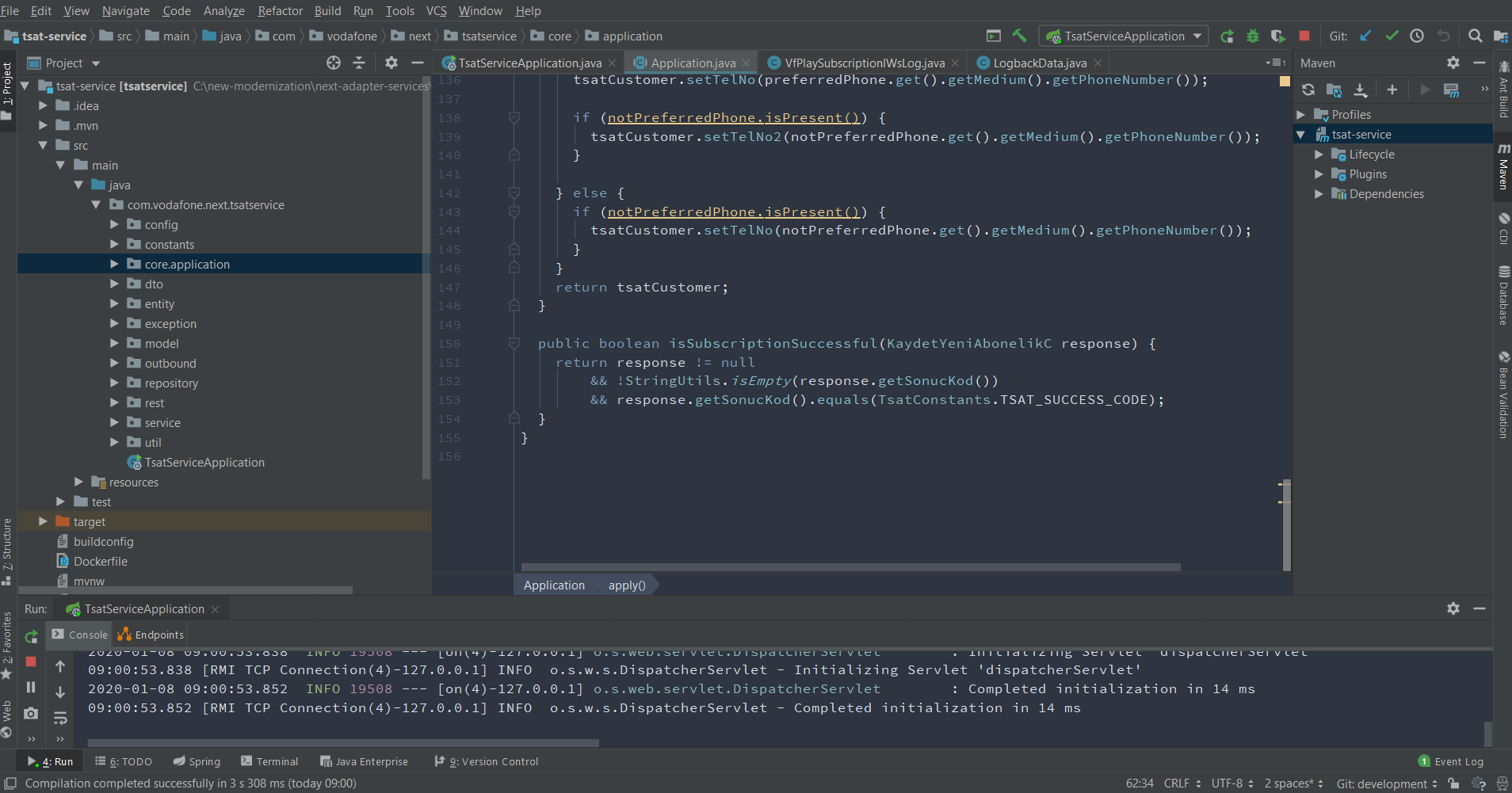Open the Refactor menu
The height and width of the screenshot is (793, 1512).
tap(280, 10)
